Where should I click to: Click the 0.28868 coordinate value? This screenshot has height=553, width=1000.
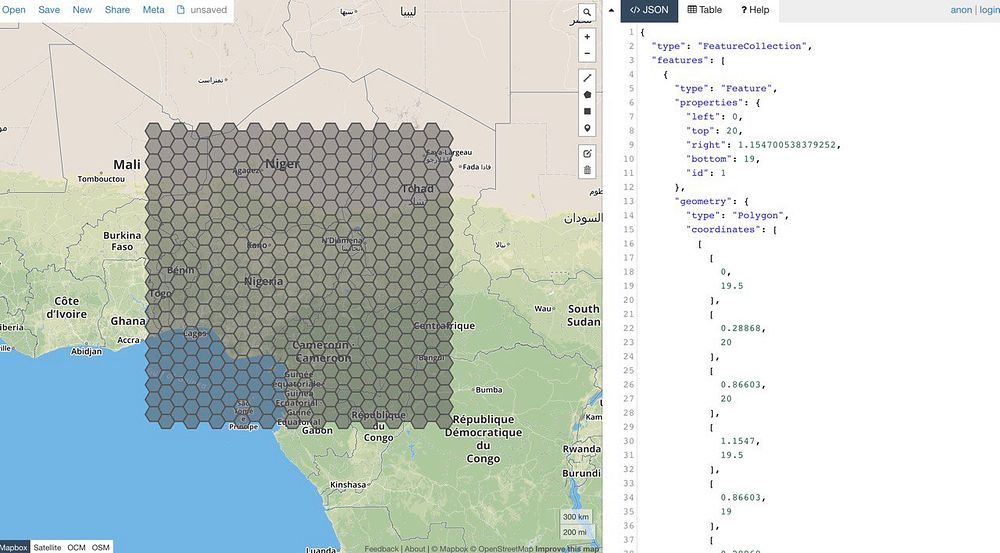pyautogui.click(x=740, y=328)
